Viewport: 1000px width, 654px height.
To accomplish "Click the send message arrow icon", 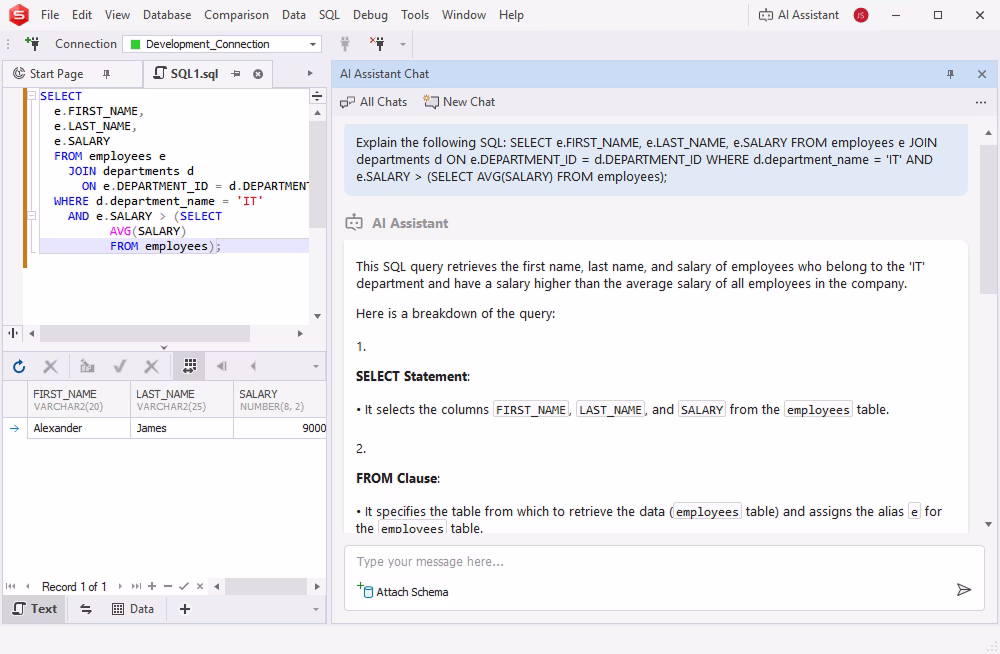I will click(964, 590).
